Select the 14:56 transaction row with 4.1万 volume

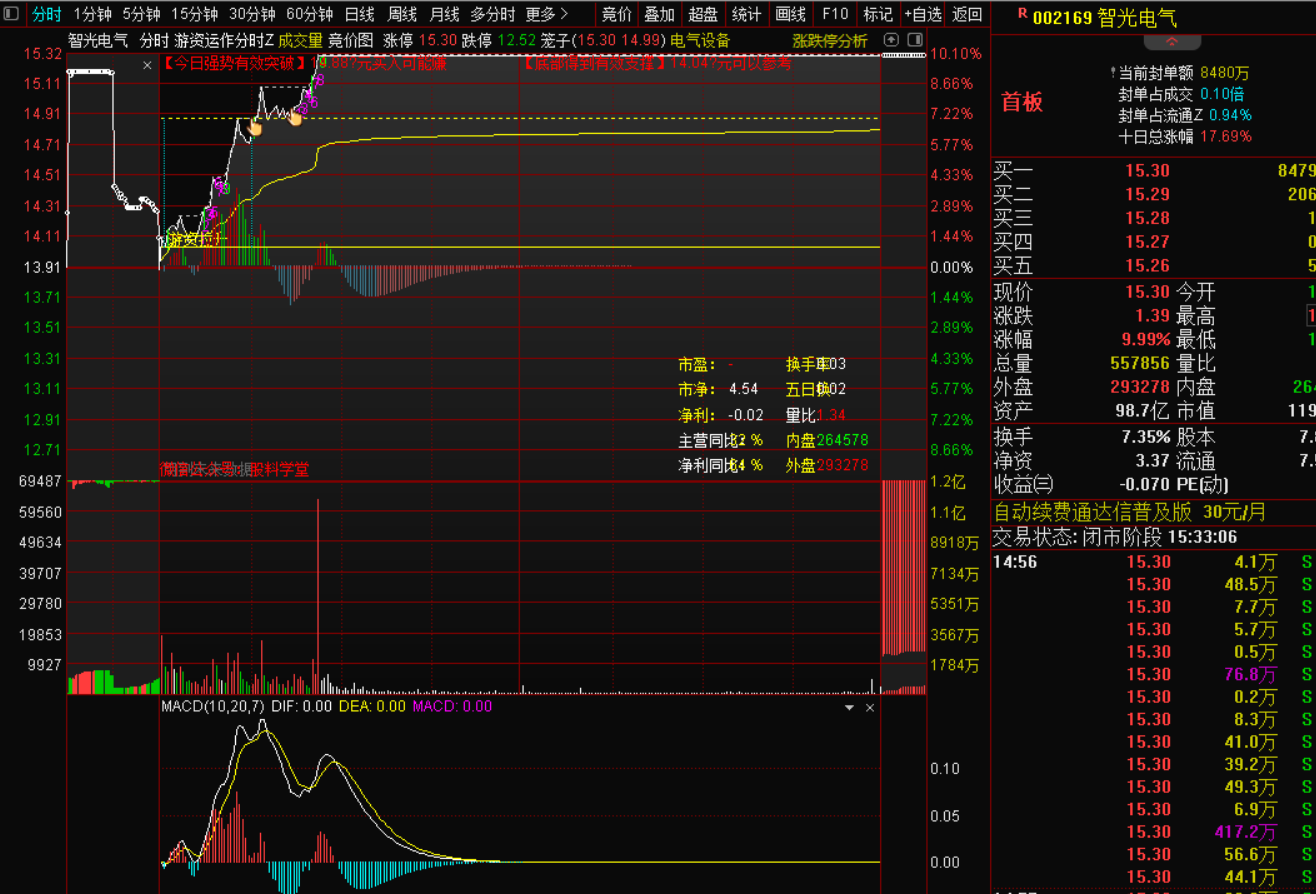(1150, 562)
